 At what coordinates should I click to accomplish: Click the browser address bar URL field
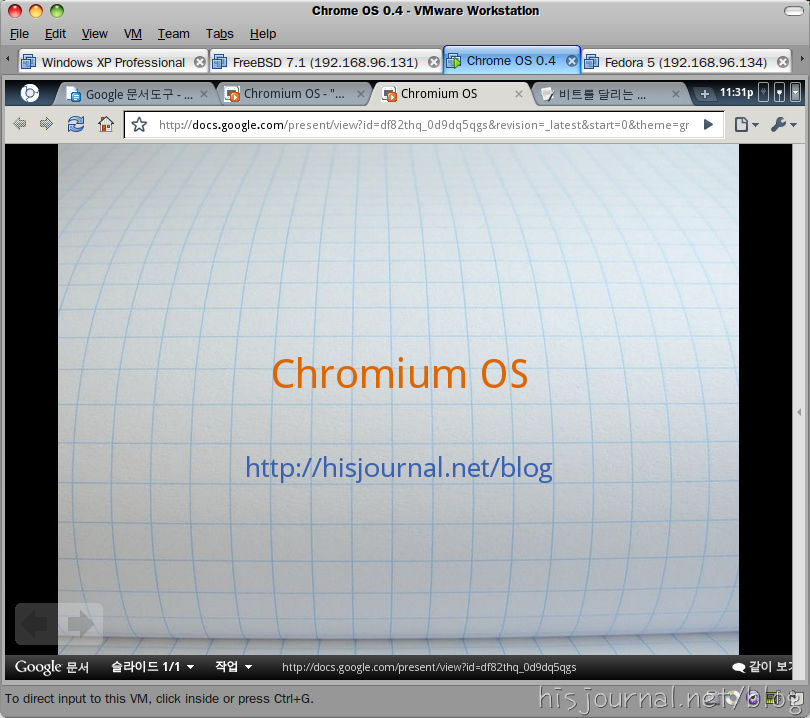coord(424,125)
